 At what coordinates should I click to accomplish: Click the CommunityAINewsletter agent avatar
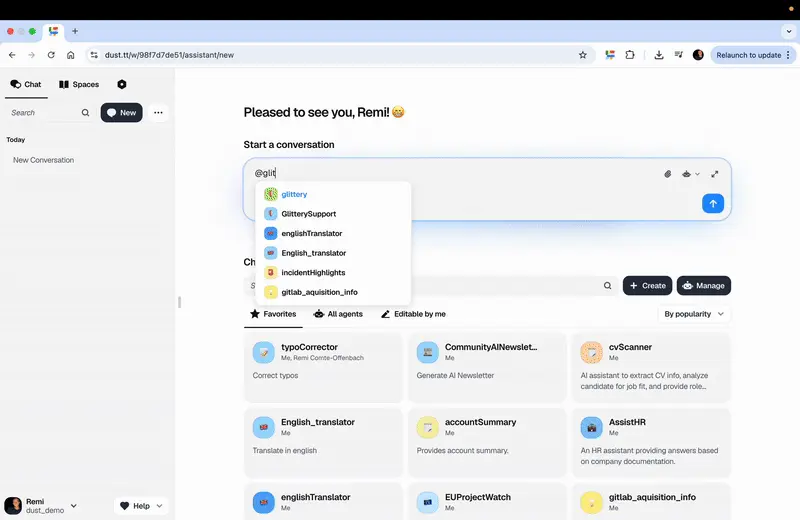coord(428,353)
